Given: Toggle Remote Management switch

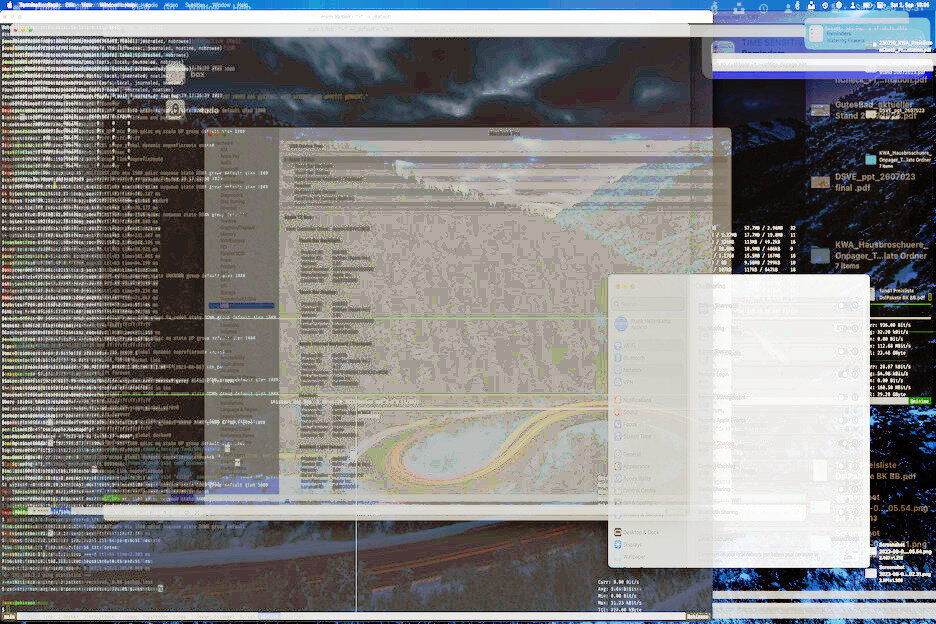Looking at the screenshot, I should (x=842, y=397).
